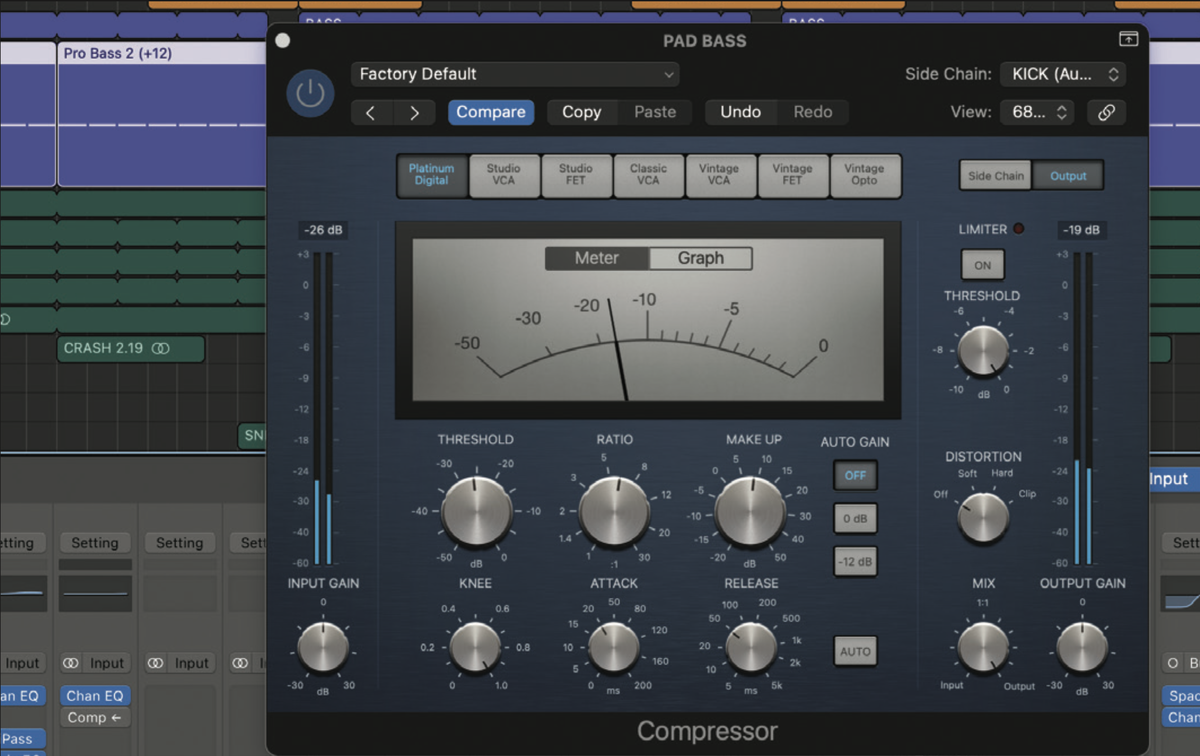Switch to Side Chain panel view
This screenshot has width=1200, height=756.
point(996,176)
